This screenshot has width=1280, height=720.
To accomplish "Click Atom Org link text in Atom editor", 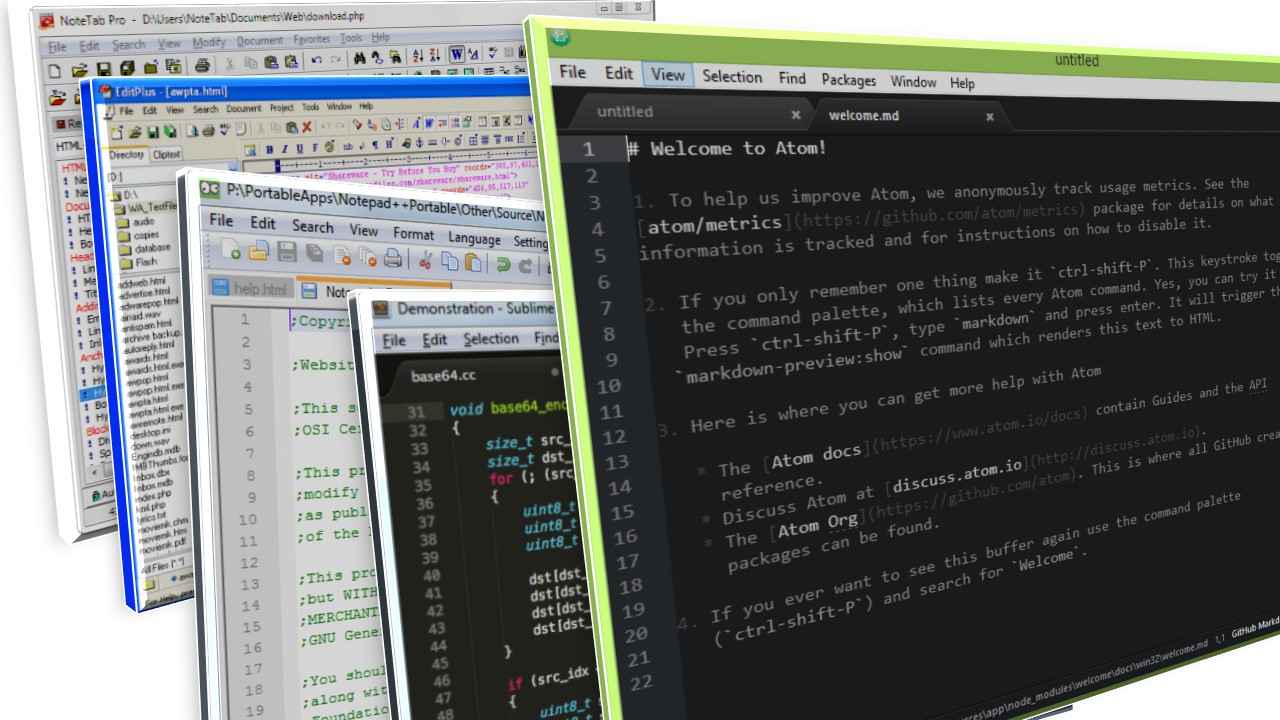I will coord(818,527).
